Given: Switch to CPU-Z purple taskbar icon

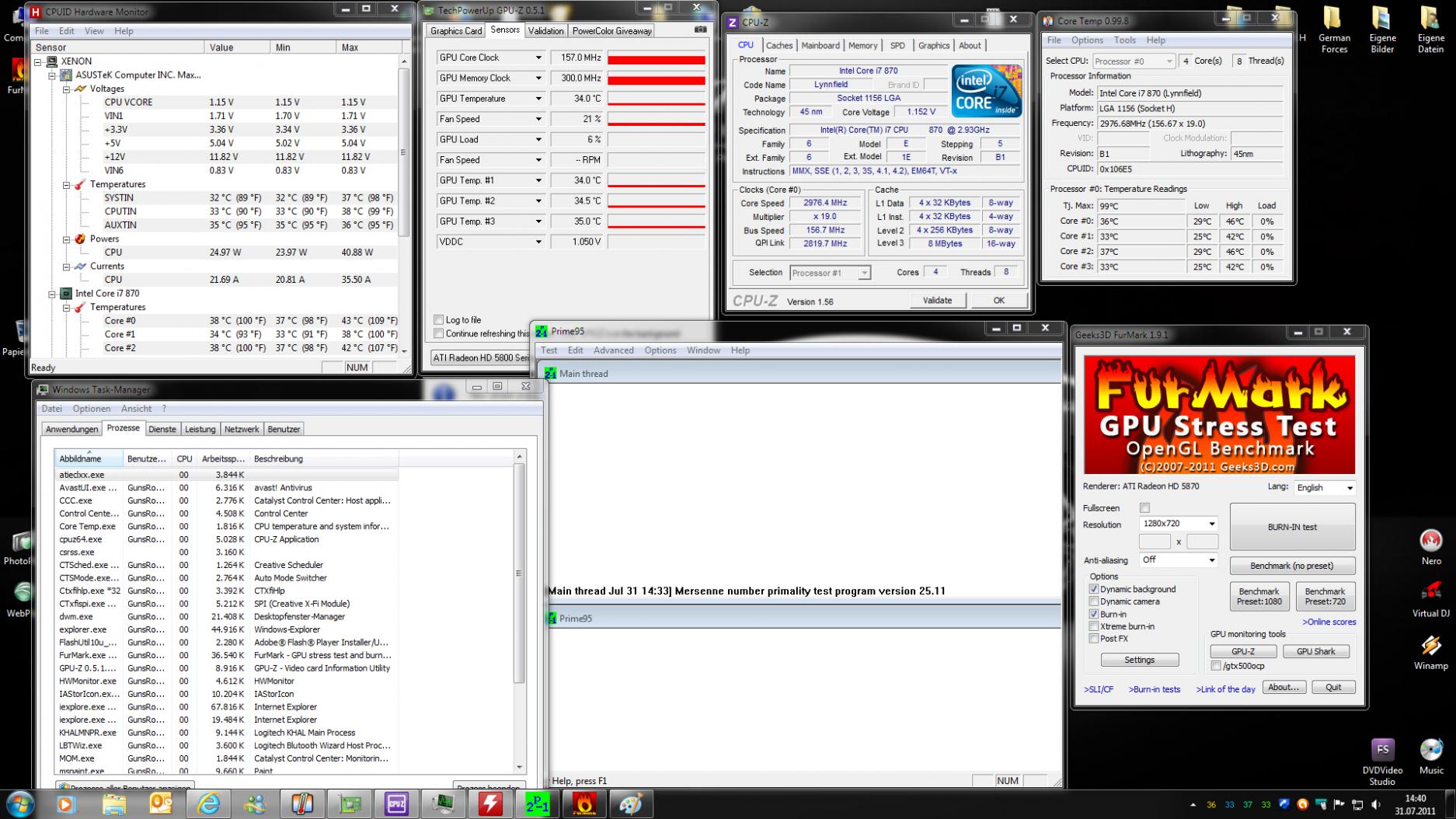Looking at the screenshot, I should click(x=396, y=804).
